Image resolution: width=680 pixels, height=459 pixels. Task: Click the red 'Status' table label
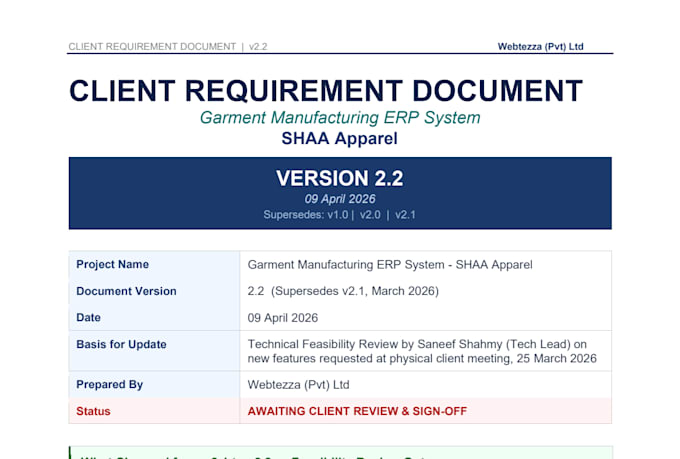(x=93, y=411)
